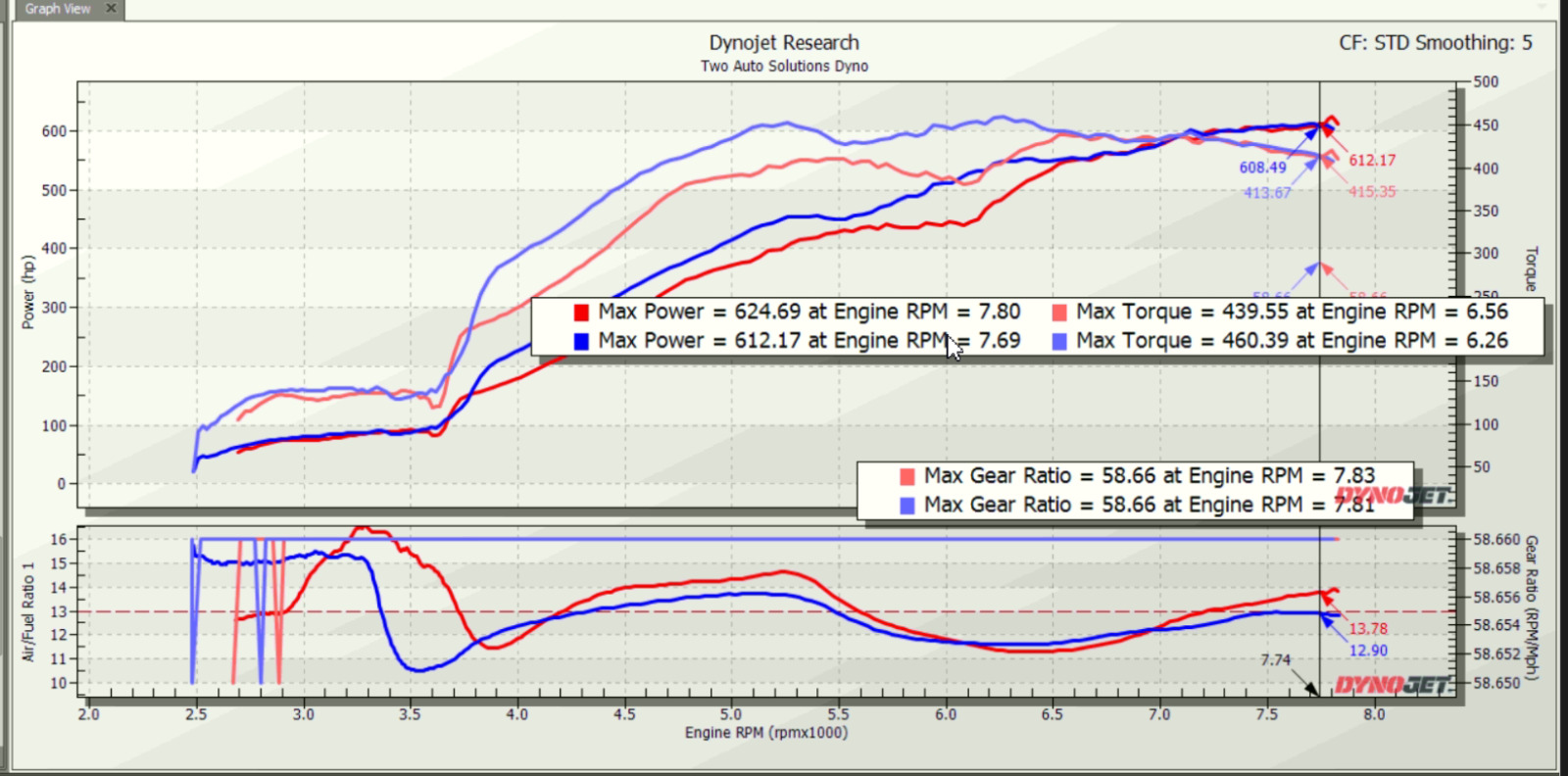Click the 'Two Auto Solutions Dyno' subtitle

pos(784,66)
